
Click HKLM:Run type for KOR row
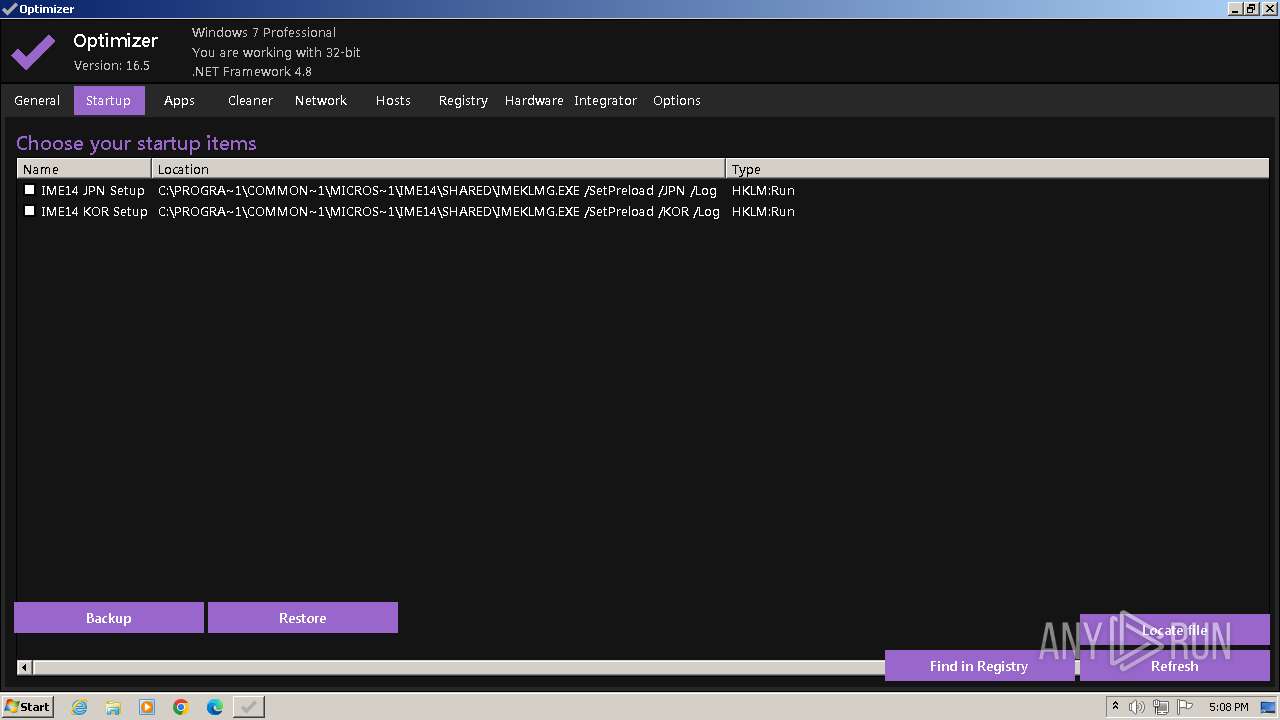click(763, 211)
